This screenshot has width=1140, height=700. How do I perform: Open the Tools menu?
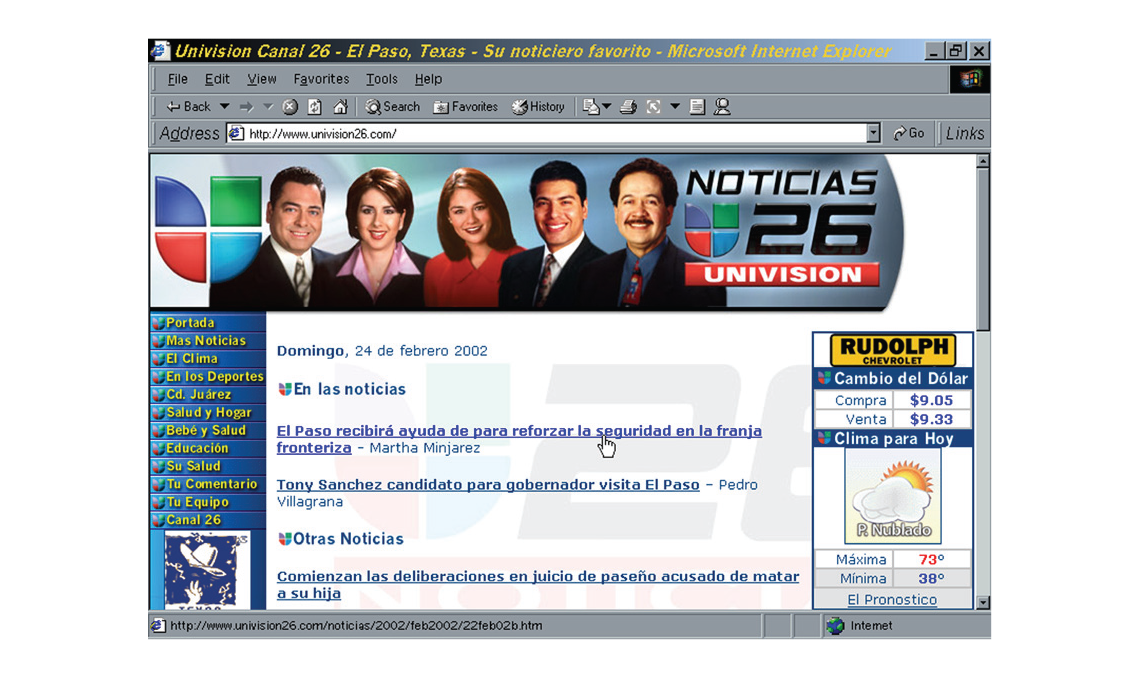point(381,79)
